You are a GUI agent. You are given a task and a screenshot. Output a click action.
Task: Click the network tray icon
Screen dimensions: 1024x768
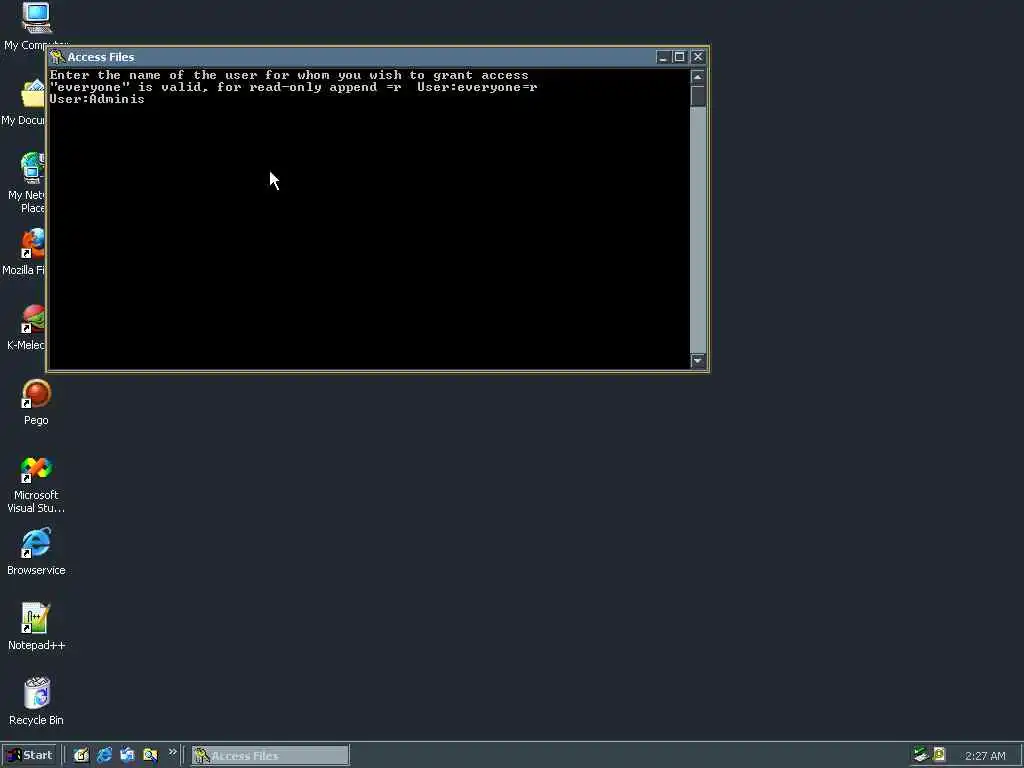(920, 755)
